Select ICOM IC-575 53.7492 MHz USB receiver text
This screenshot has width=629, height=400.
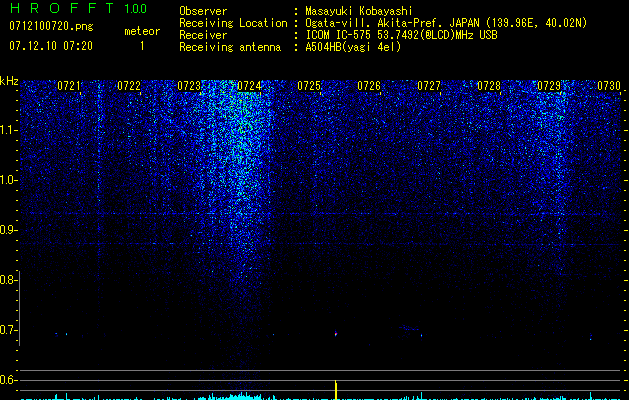tap(401, 35)
